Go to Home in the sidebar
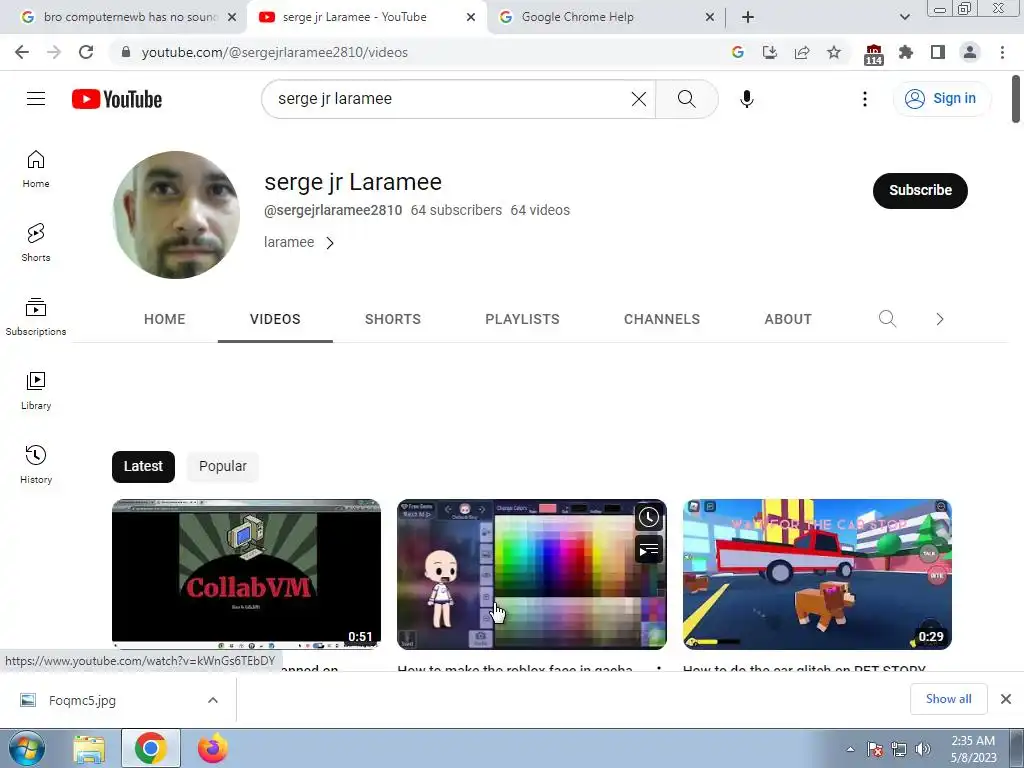Screen dimensions: 1024x768 coord(36,169)
